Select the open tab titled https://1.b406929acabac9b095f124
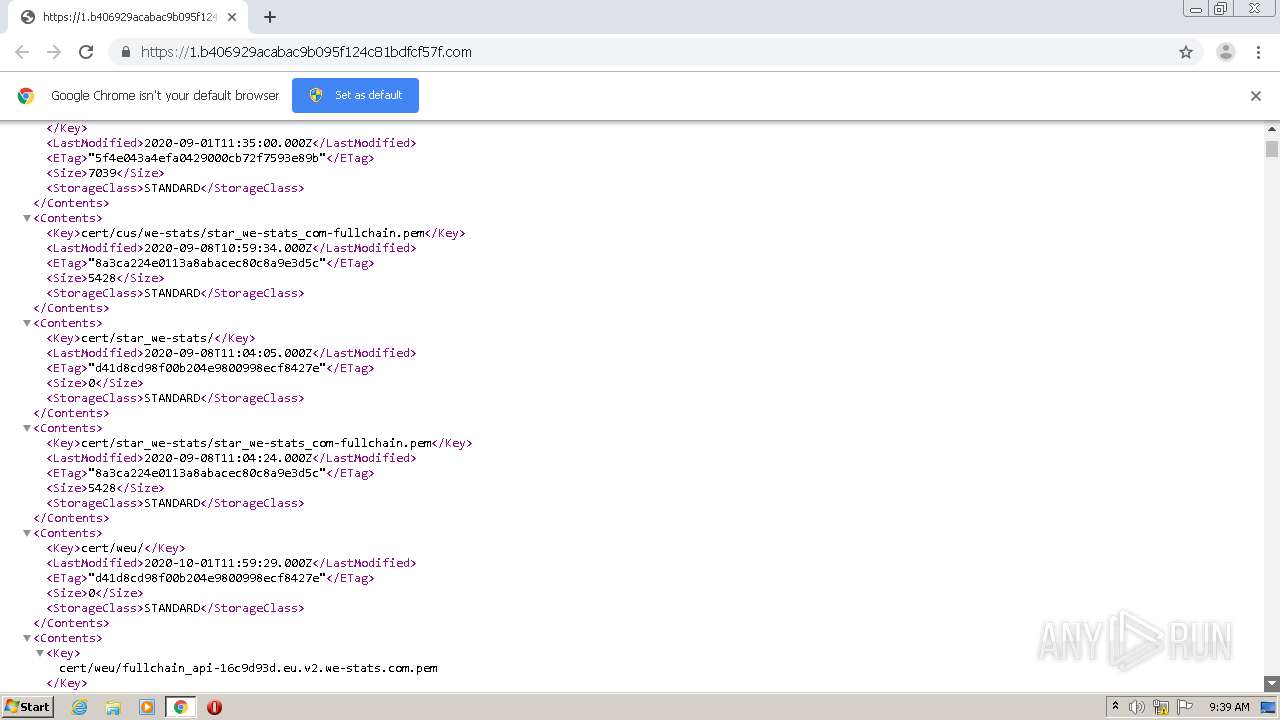Image resolution: width=1280 pixels, height=720 pixels. click(128, 17)
